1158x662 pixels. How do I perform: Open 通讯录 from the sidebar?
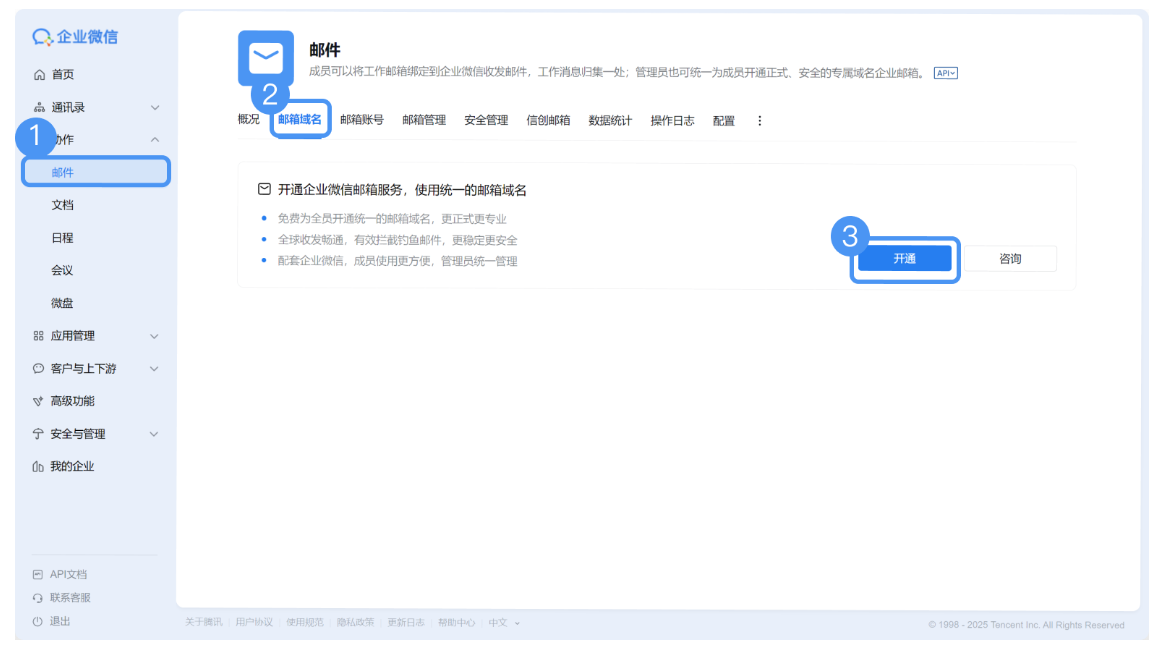click(x=60, y=106)
